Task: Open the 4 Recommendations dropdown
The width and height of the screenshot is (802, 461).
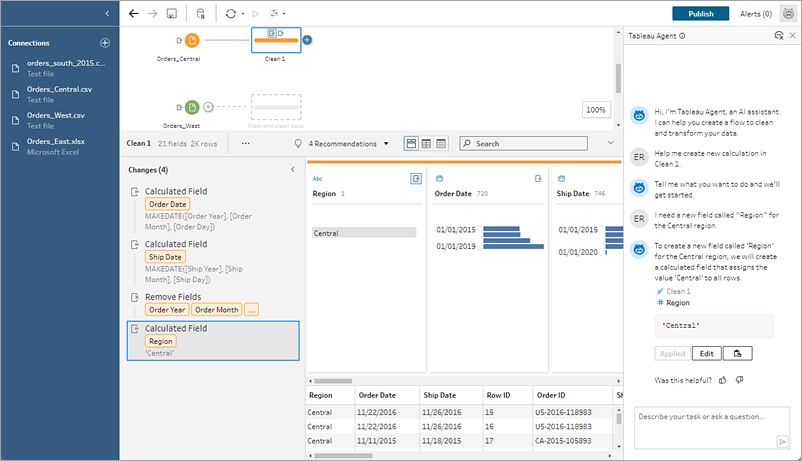Action: point(348,144)
